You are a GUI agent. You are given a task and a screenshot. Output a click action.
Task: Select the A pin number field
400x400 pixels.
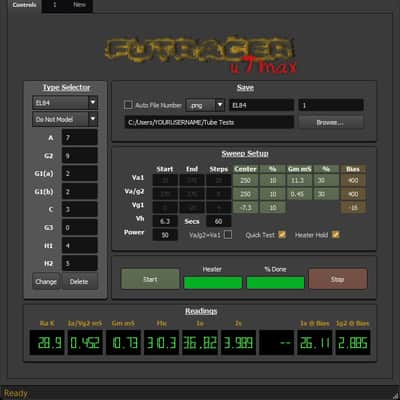(80, 137)
